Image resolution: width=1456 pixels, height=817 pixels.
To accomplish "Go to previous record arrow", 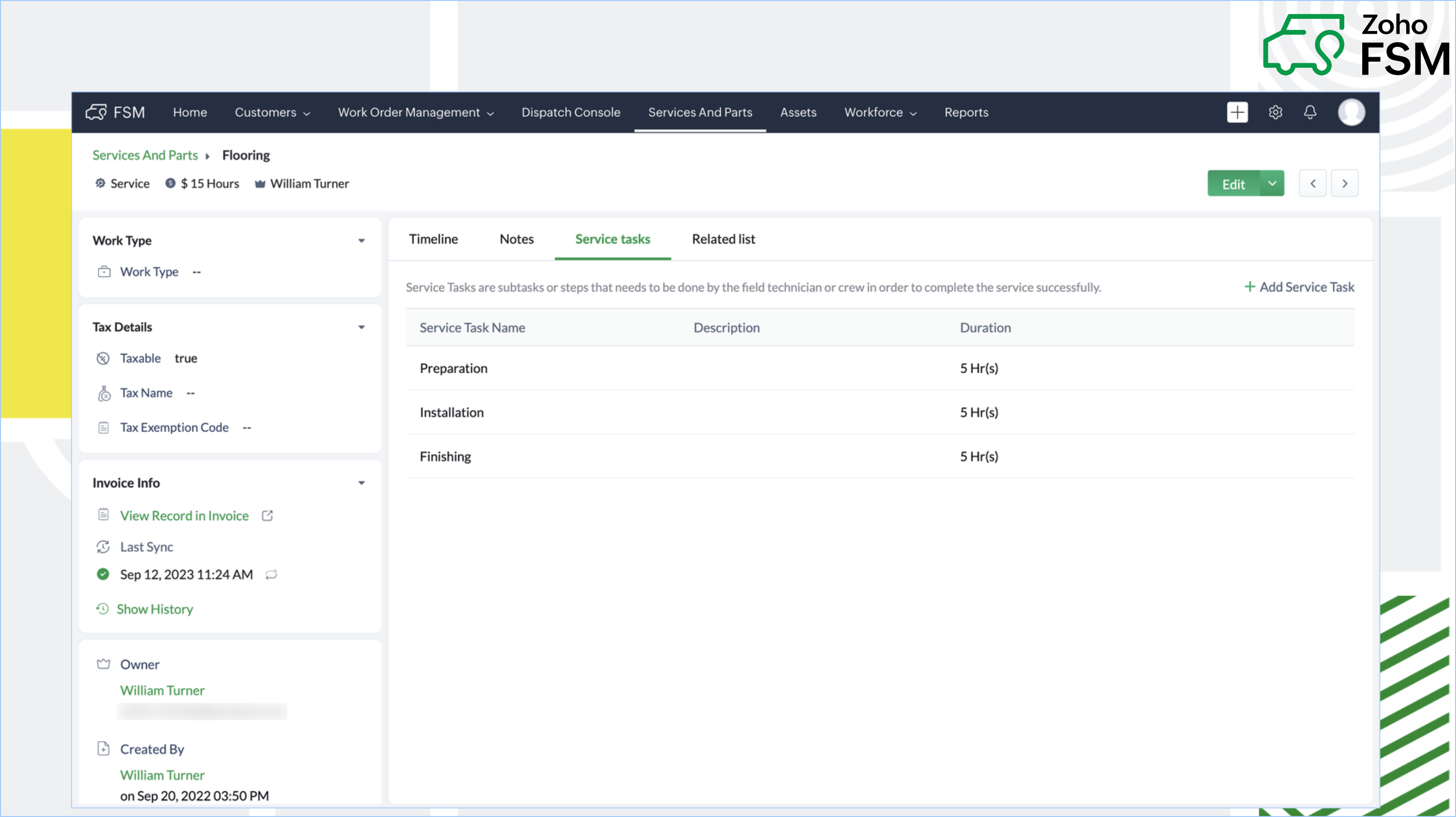I will 1312,183.
